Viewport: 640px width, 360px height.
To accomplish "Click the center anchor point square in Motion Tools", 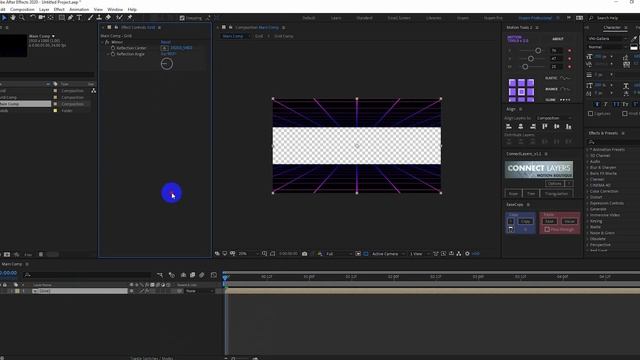I will tap(521, 92).
